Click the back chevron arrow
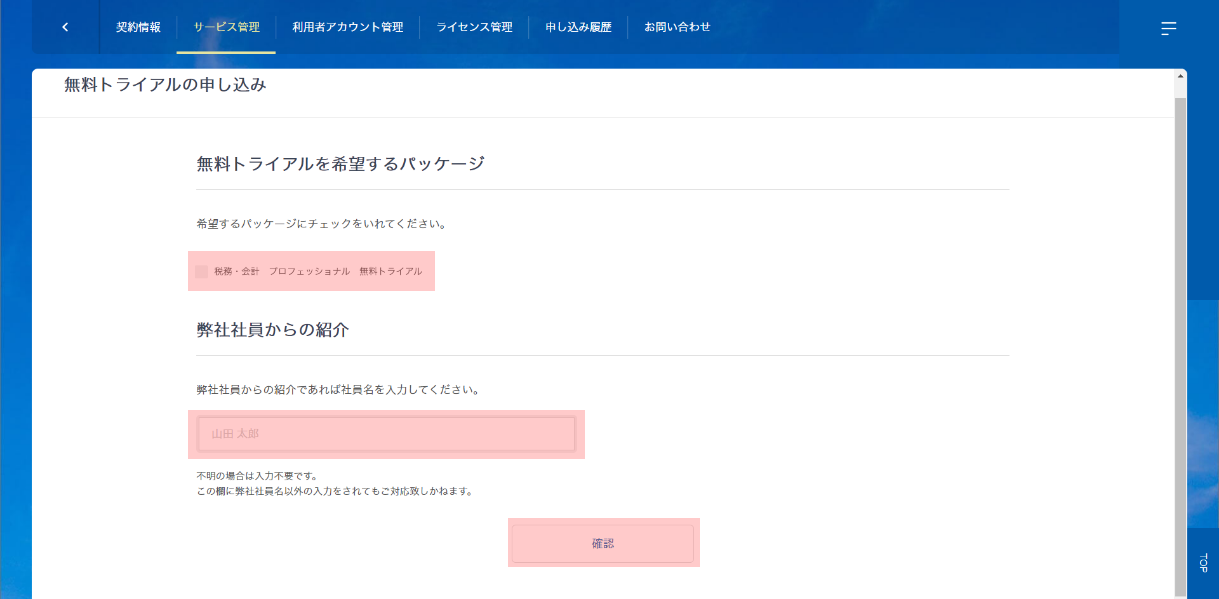 click(65, 27)
